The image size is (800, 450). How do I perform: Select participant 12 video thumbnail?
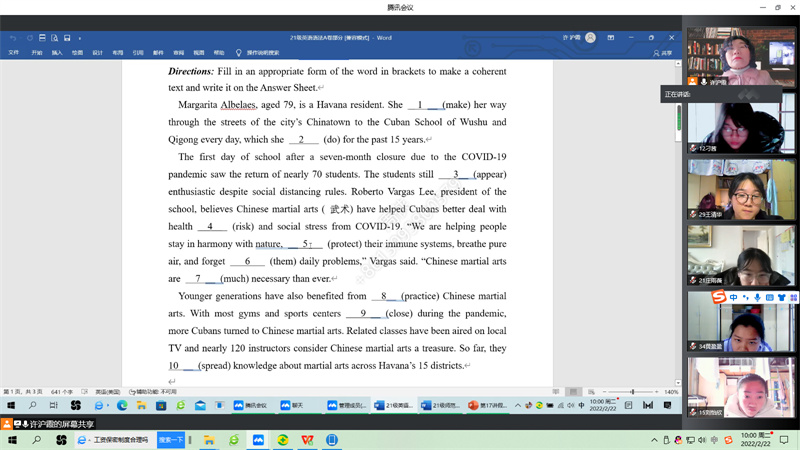point(741,123)
